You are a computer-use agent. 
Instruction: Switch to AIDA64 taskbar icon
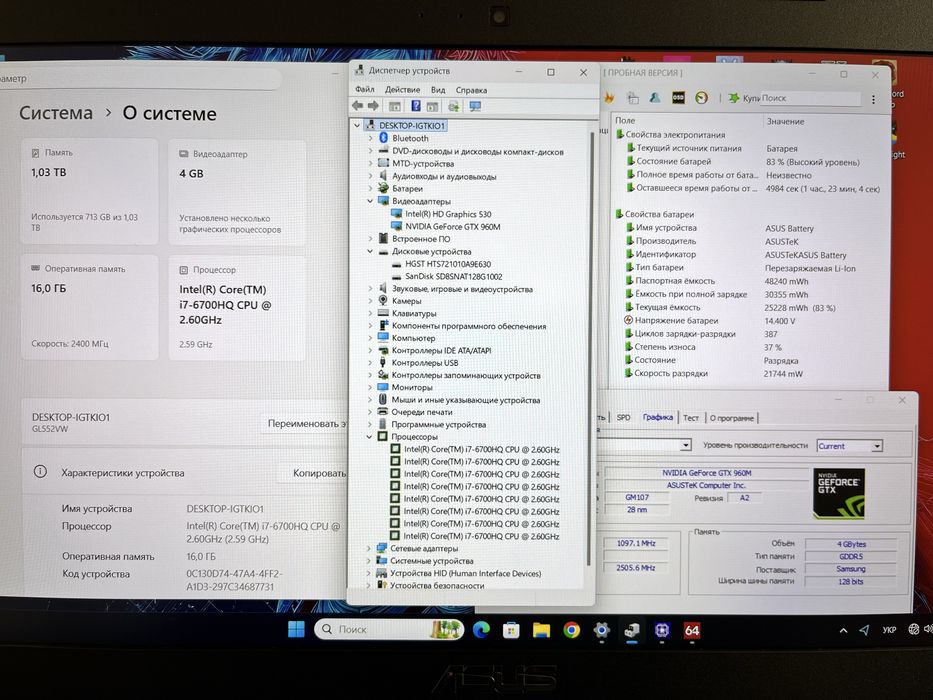pos(692,630)
